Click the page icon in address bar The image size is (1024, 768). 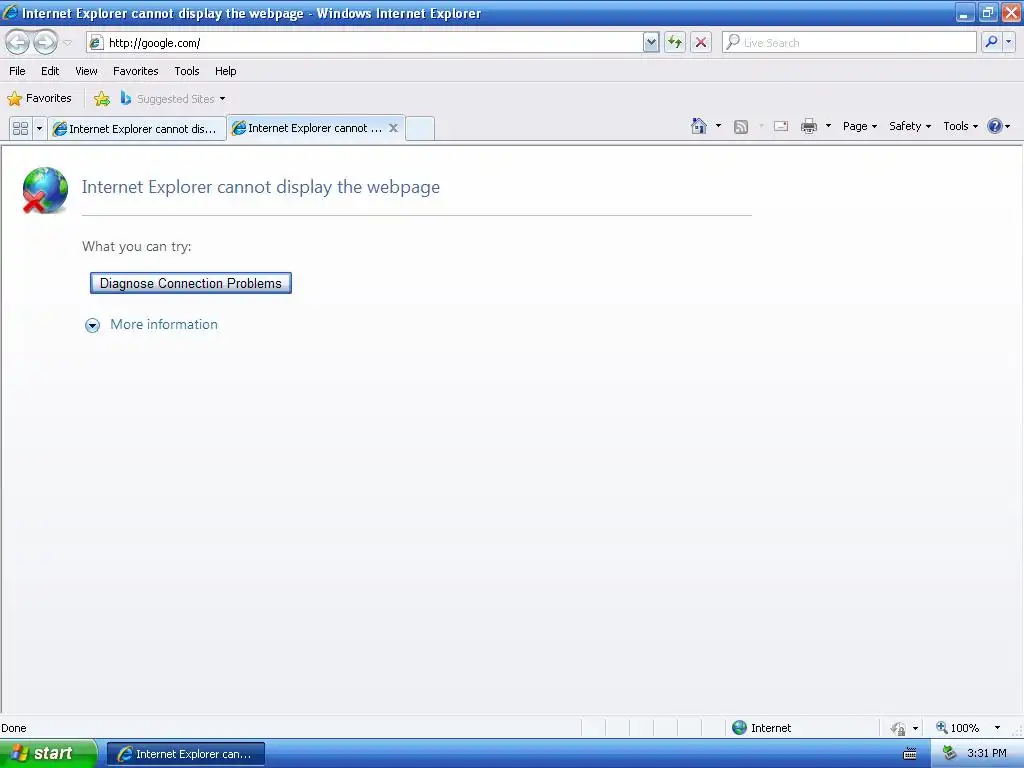tap(96, 43)
